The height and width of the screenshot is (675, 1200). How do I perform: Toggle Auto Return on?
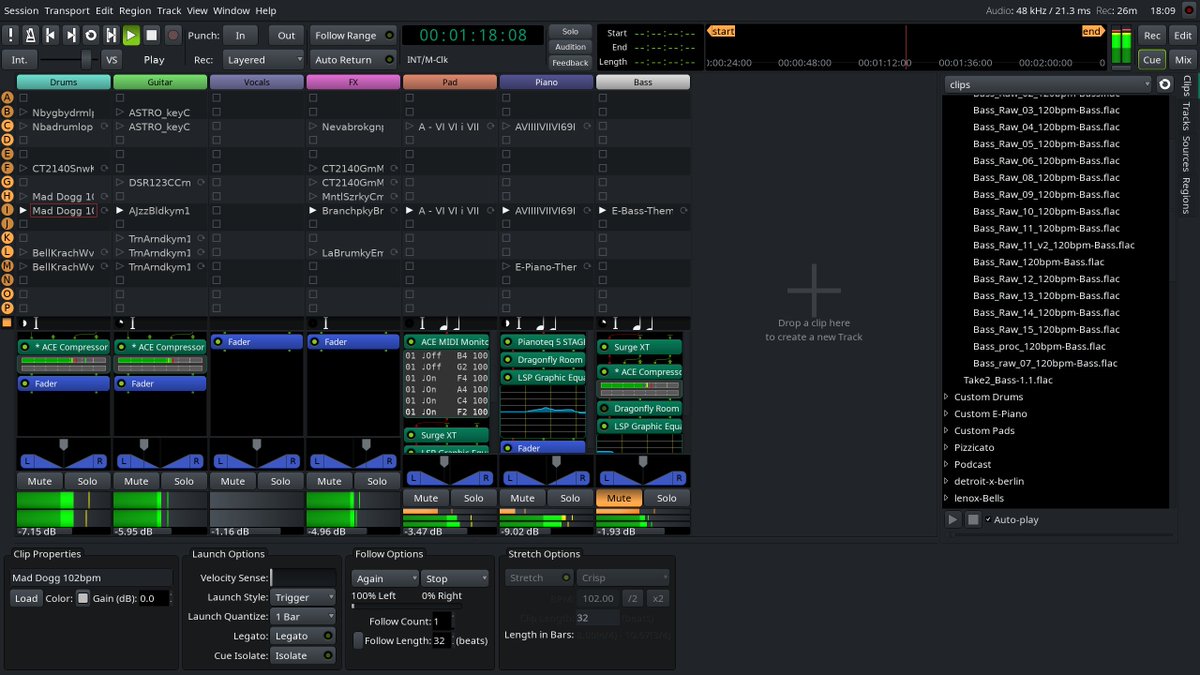pyautogui.click(x=352, y=60)
